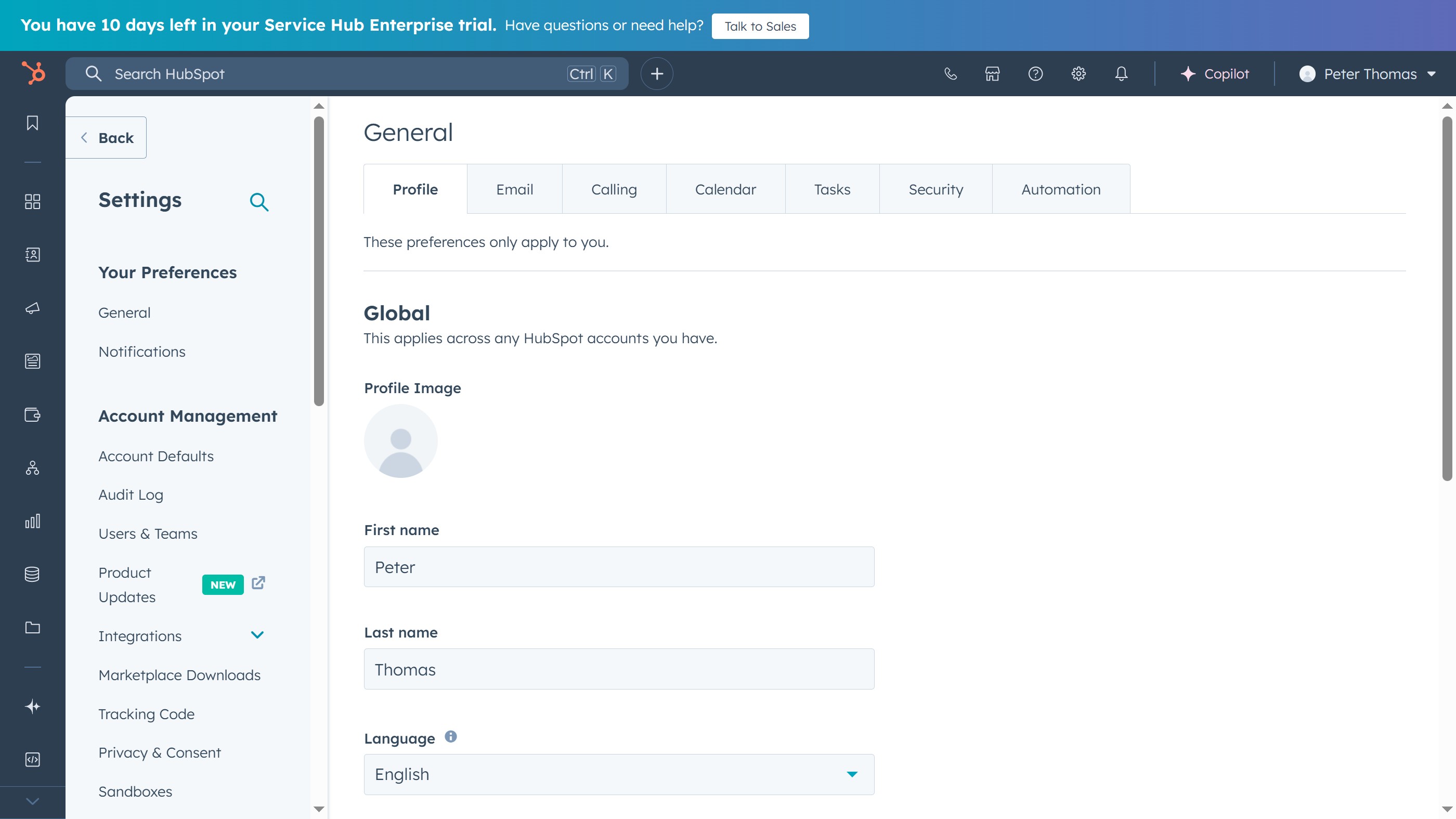Open Bookmarks in left navigation rail
This screenshot has width=1456, height=819.
click(32, 123)
